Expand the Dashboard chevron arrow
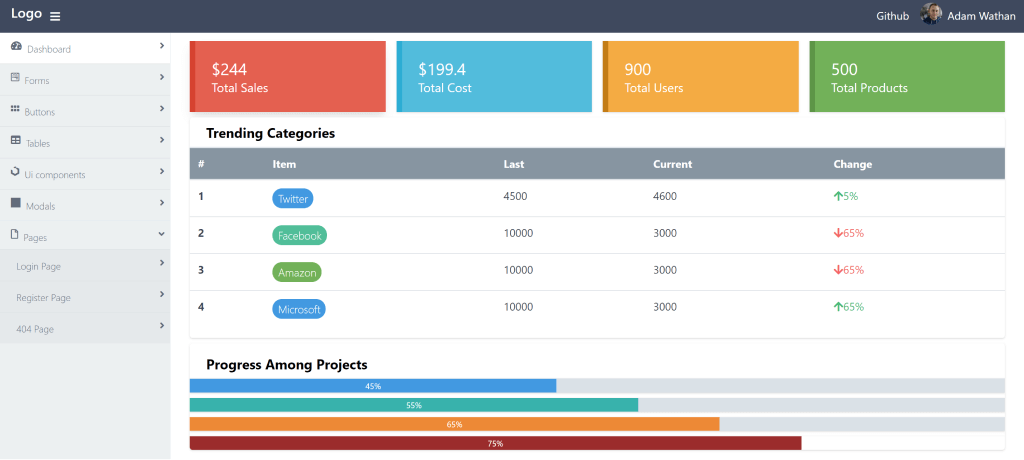 [x=161, y=46]
